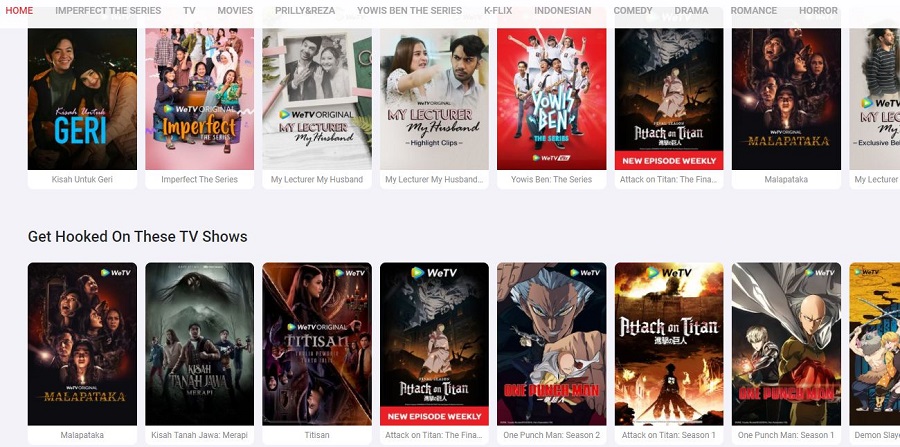Viewport: 900px width, 447px height.
Task: Open the PRILLY&REZA tab
Action: 305,10
